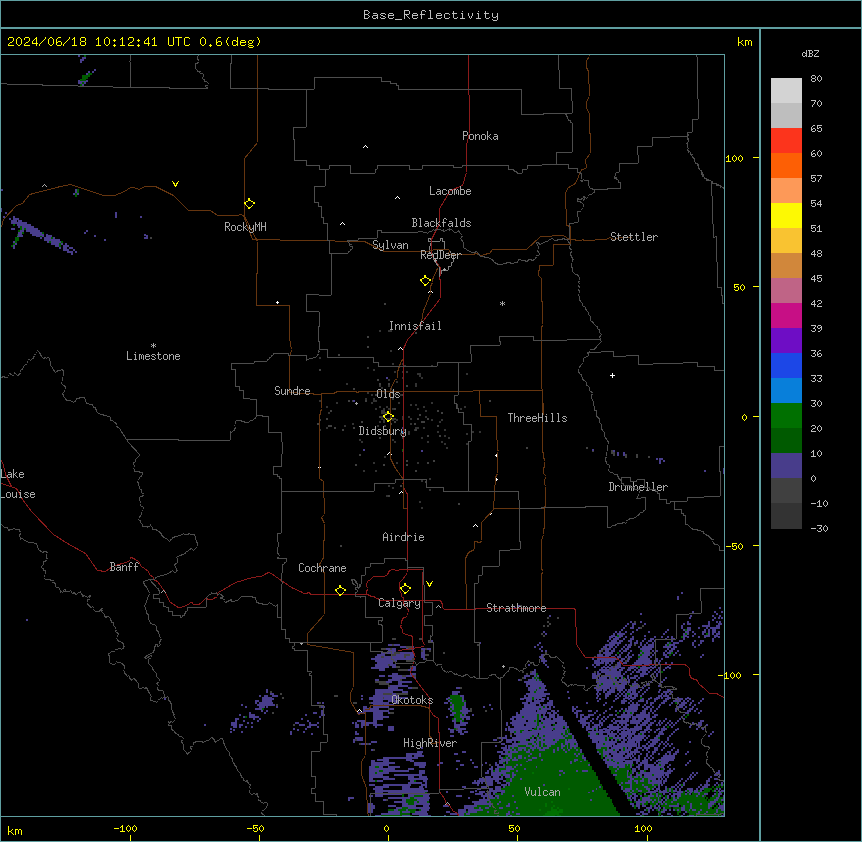
Task: Click the Sylvan label
Action: [x=390, y=245]
